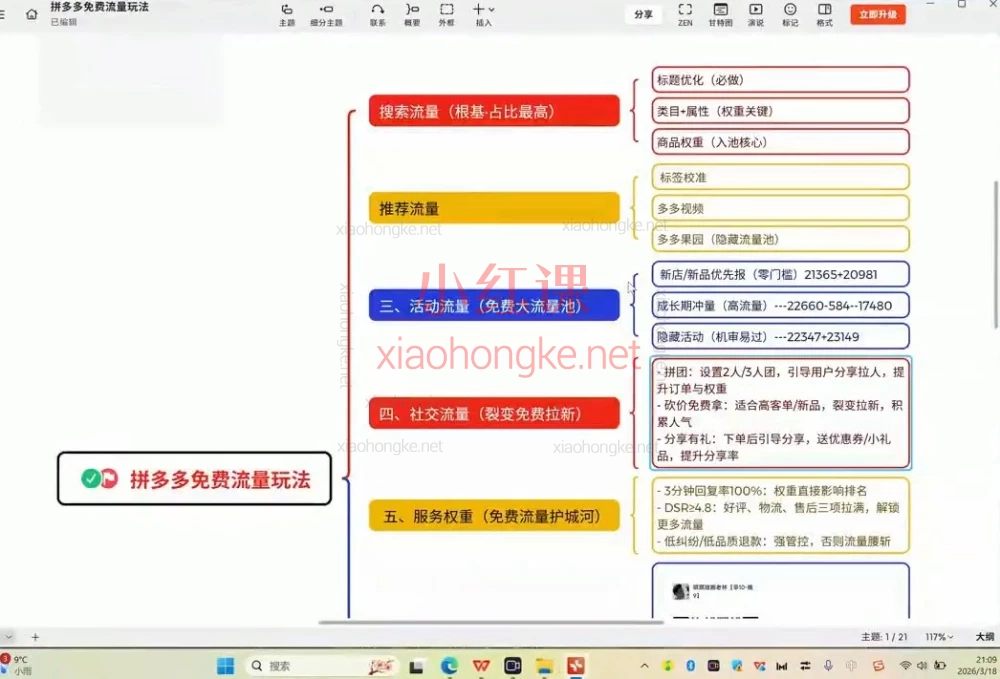Switch to 甘特图 Gantt view
Image resolution: width=1000 pixels, height=679 pixels.
pos(721,15)
